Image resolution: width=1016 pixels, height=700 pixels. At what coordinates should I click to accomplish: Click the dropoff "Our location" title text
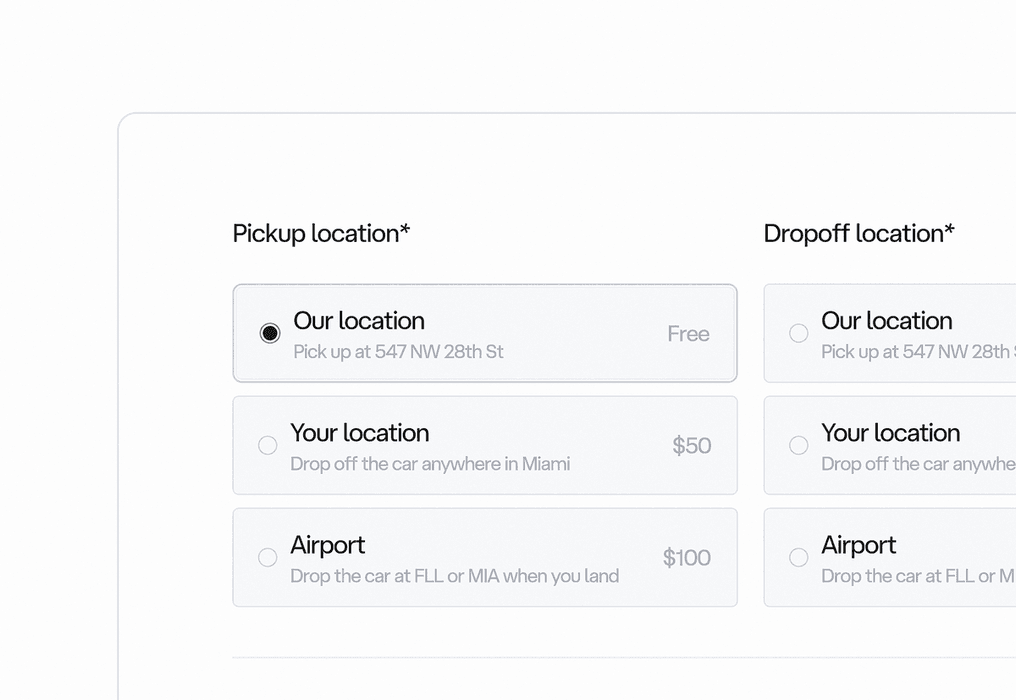886,321
